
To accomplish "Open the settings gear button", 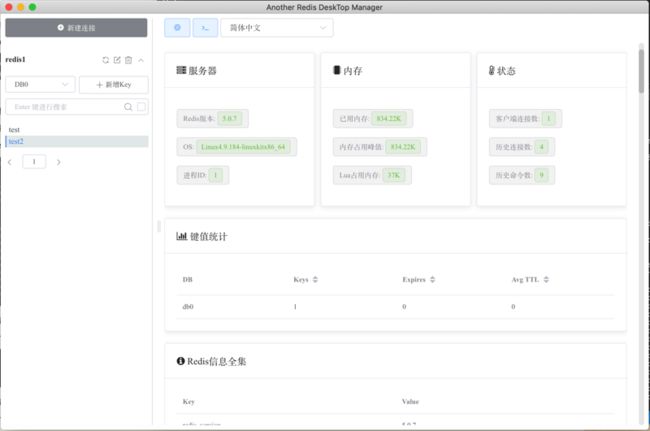I will [177, 28].
